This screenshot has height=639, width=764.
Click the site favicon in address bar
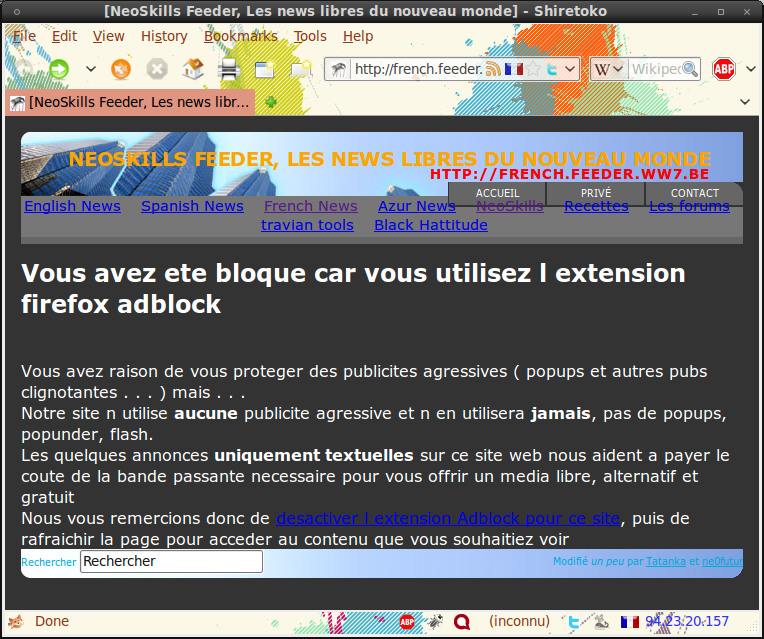(x=339, y=69)
